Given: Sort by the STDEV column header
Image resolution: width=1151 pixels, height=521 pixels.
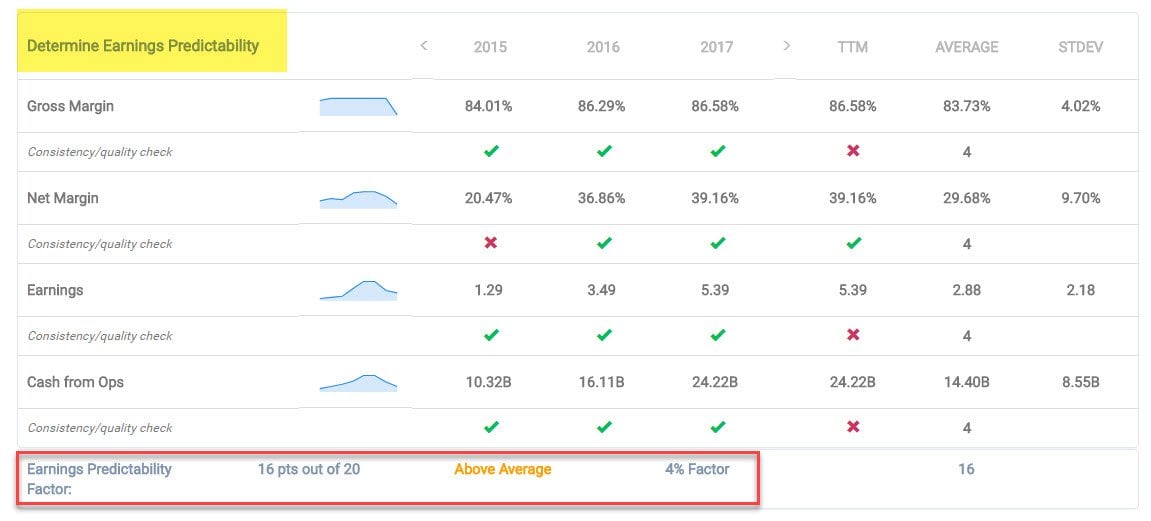Looking at the screenshot, I should pyautogui.click(x=1080, y=47).
